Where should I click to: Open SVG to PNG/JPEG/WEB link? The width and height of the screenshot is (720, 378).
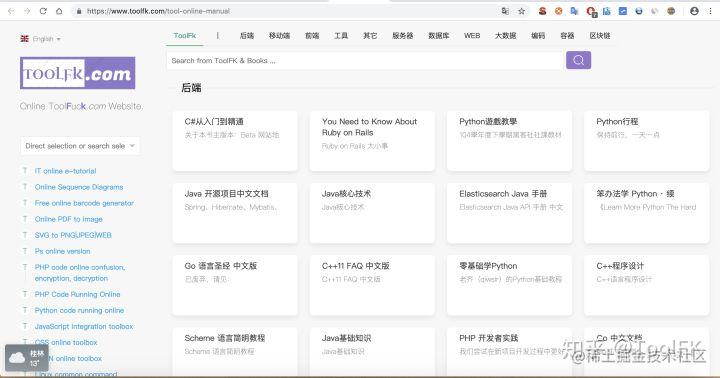point(73,235)
